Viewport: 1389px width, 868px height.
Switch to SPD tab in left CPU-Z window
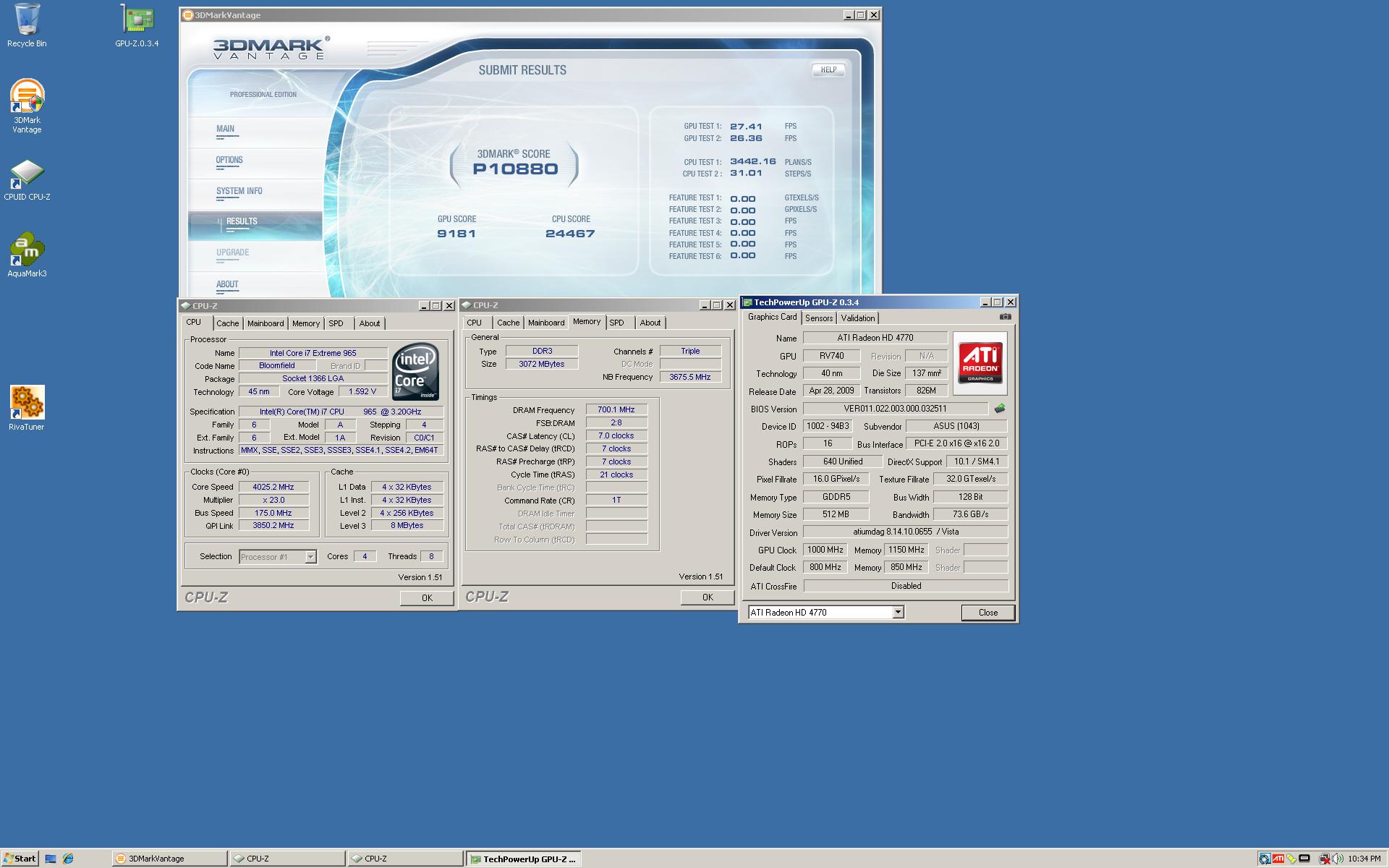tap(336, 323)
